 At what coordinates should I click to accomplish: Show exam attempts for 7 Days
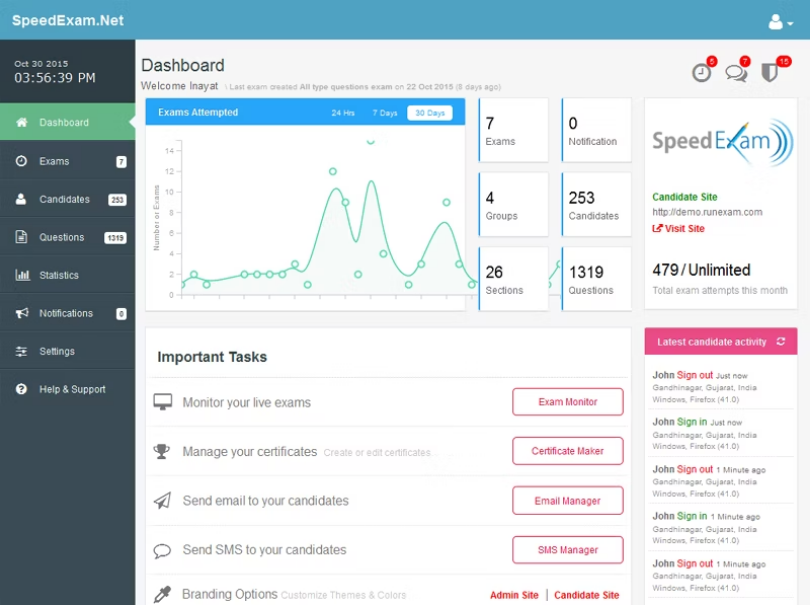(x=384, y=113)
